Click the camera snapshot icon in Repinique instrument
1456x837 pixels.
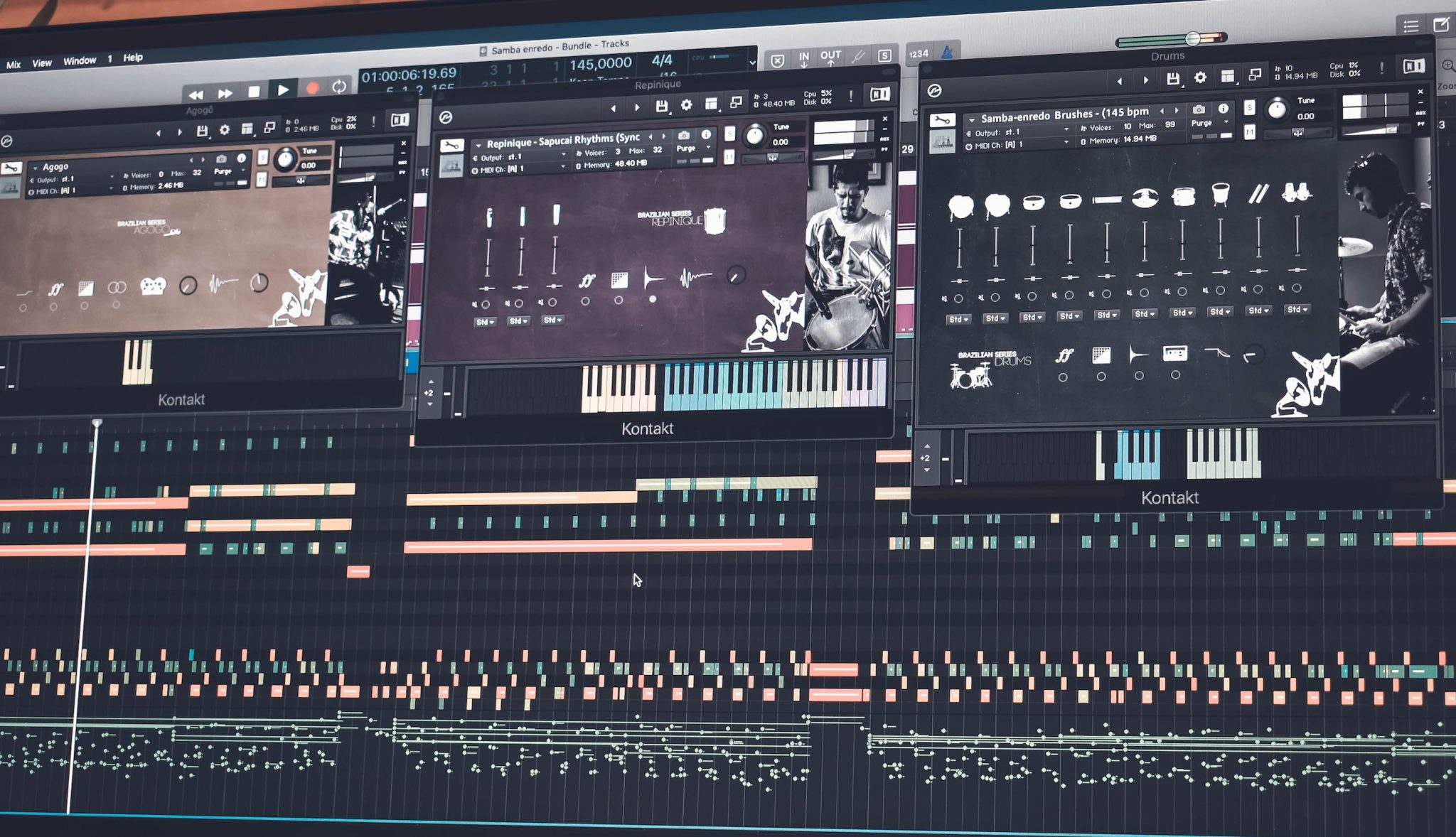tap(683, 136)
